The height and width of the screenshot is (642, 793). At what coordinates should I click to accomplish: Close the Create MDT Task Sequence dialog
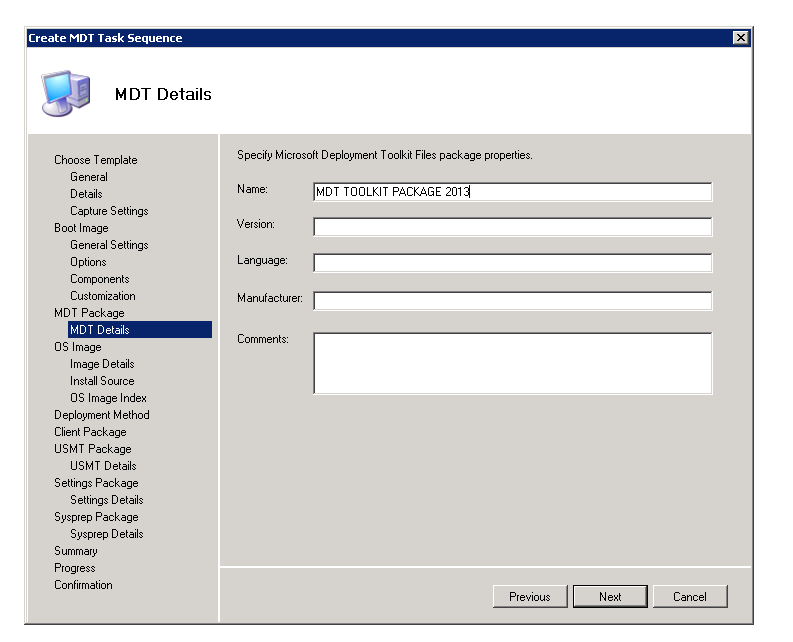(x=740, y=38)
